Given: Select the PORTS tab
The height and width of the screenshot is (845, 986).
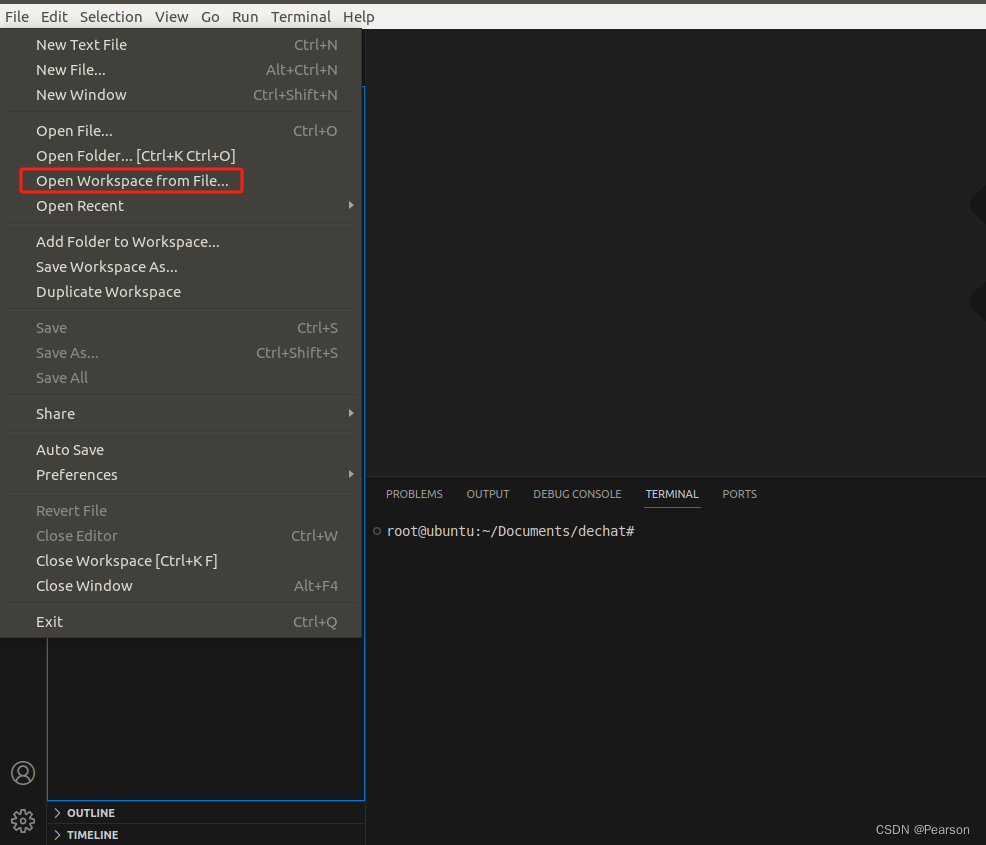Looking at the screenshot, I should pyautogui.click(x=739, y=493).
